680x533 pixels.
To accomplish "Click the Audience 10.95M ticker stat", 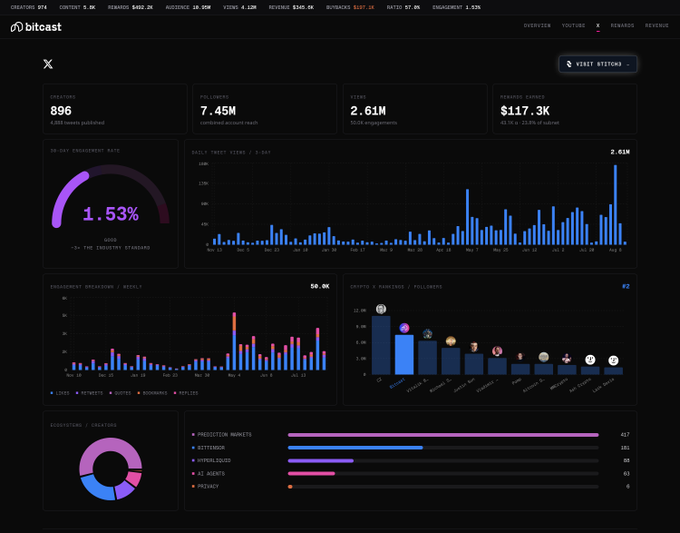I will [188, 7].
